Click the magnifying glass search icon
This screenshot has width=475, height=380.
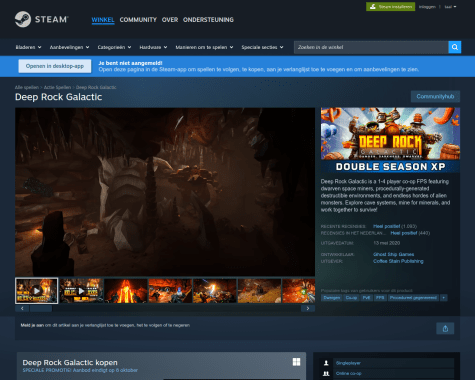tap(455, 47)
